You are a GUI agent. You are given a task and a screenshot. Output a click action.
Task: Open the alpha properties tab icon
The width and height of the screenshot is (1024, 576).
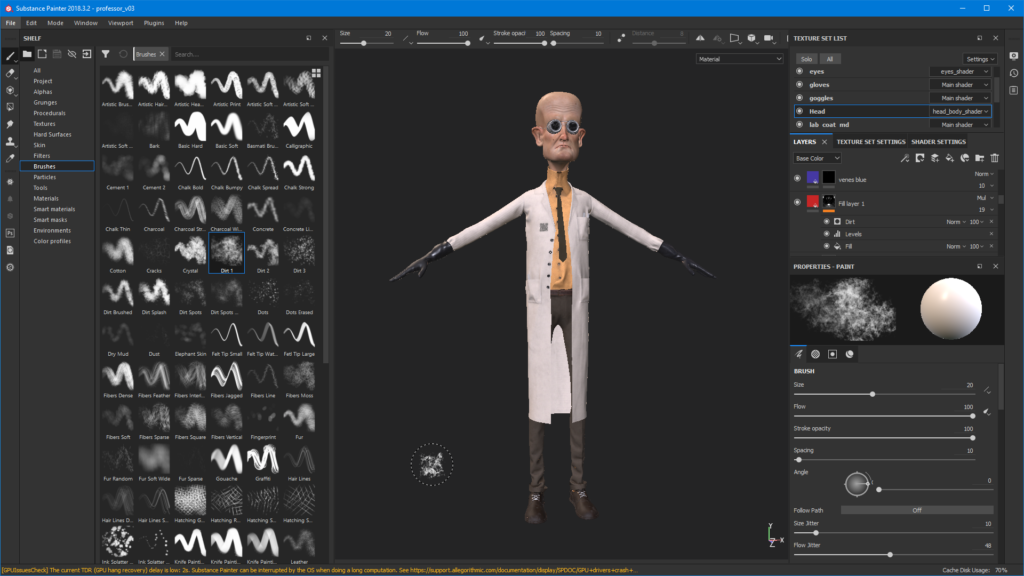tap(816, 354)
